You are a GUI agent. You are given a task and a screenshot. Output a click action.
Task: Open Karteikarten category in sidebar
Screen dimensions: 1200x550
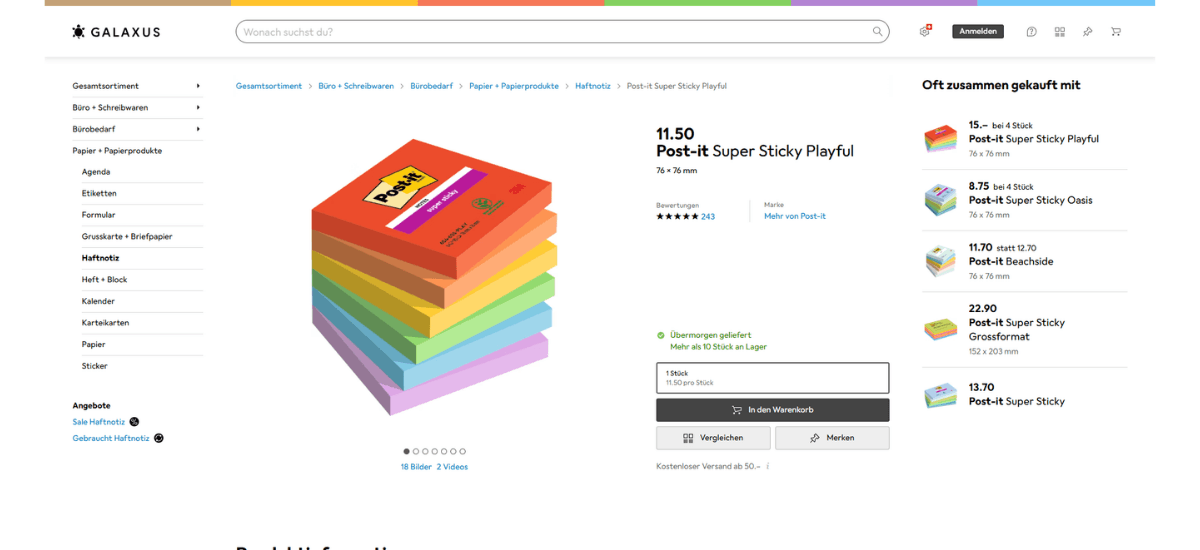coord(105,322)
